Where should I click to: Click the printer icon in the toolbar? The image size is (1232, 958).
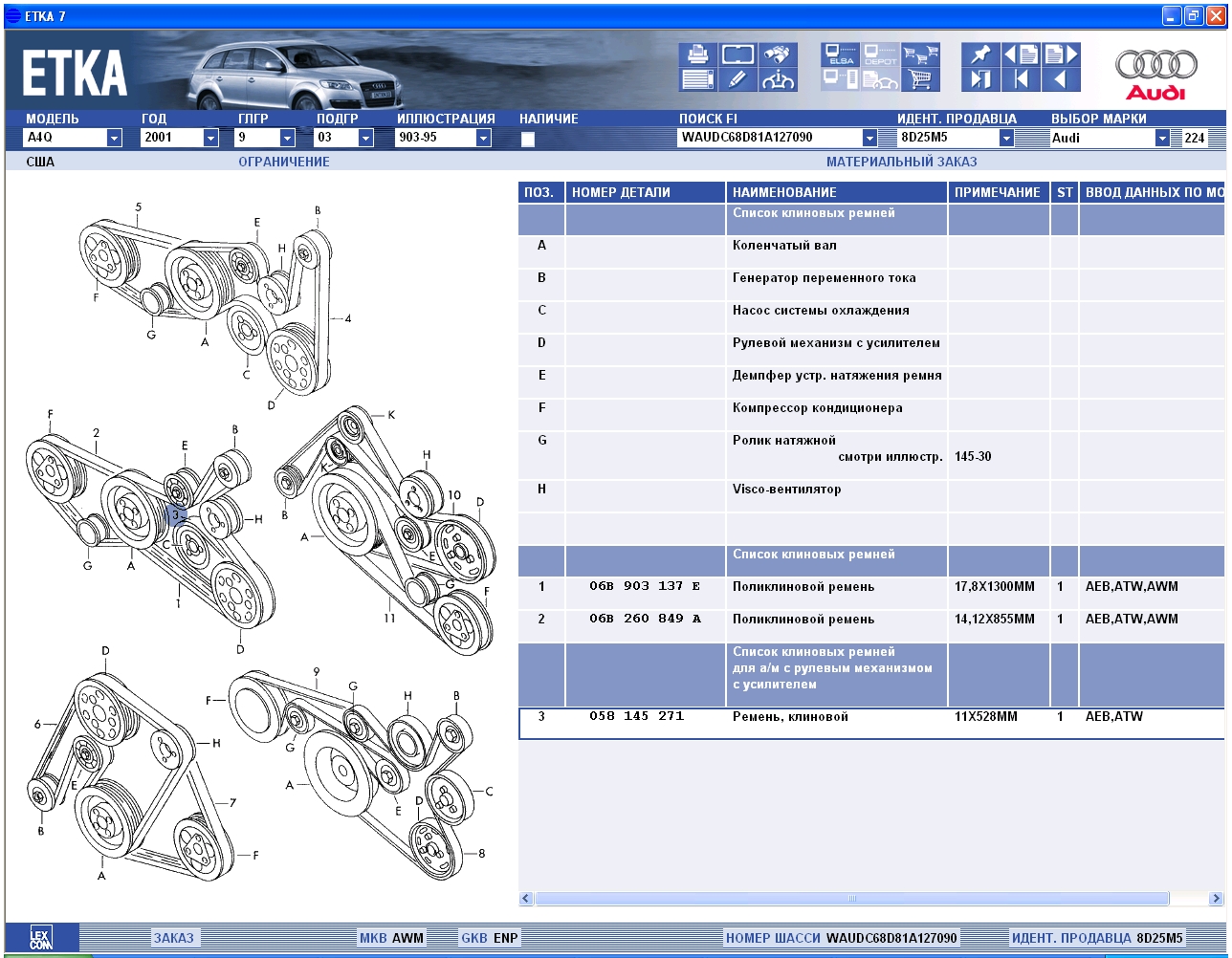(698, 54)
